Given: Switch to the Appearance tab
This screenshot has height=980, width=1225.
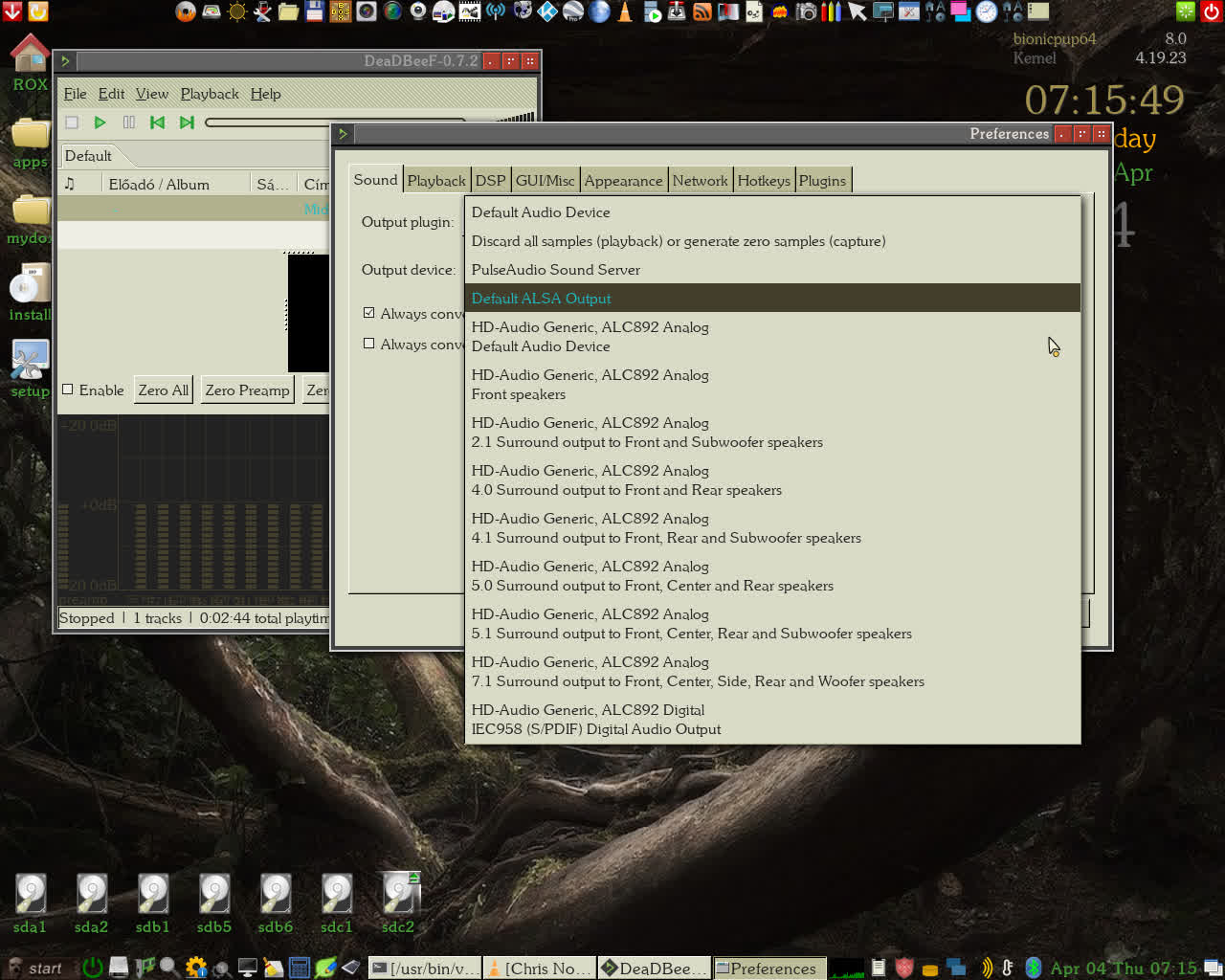Looking at the screenshot, I should click(x=623, y=181).
